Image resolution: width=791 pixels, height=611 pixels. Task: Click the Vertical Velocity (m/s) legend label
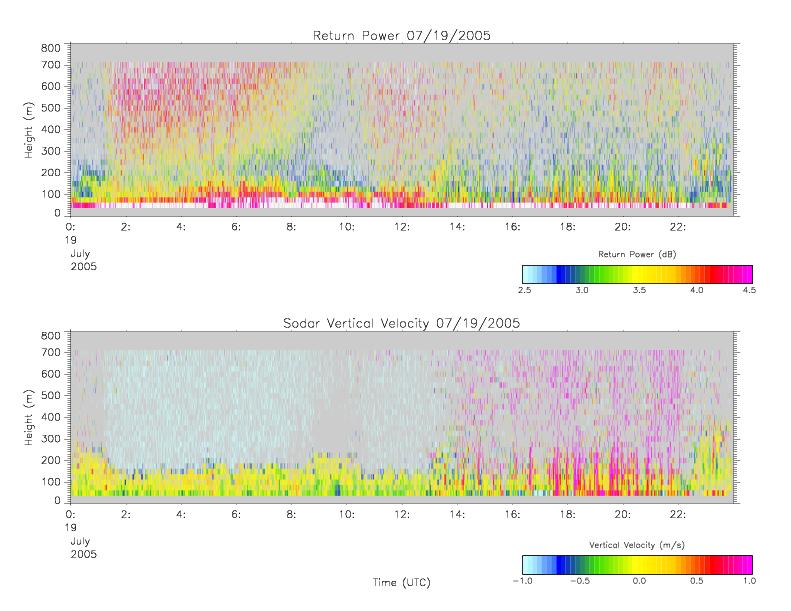(x=637, y=545)
